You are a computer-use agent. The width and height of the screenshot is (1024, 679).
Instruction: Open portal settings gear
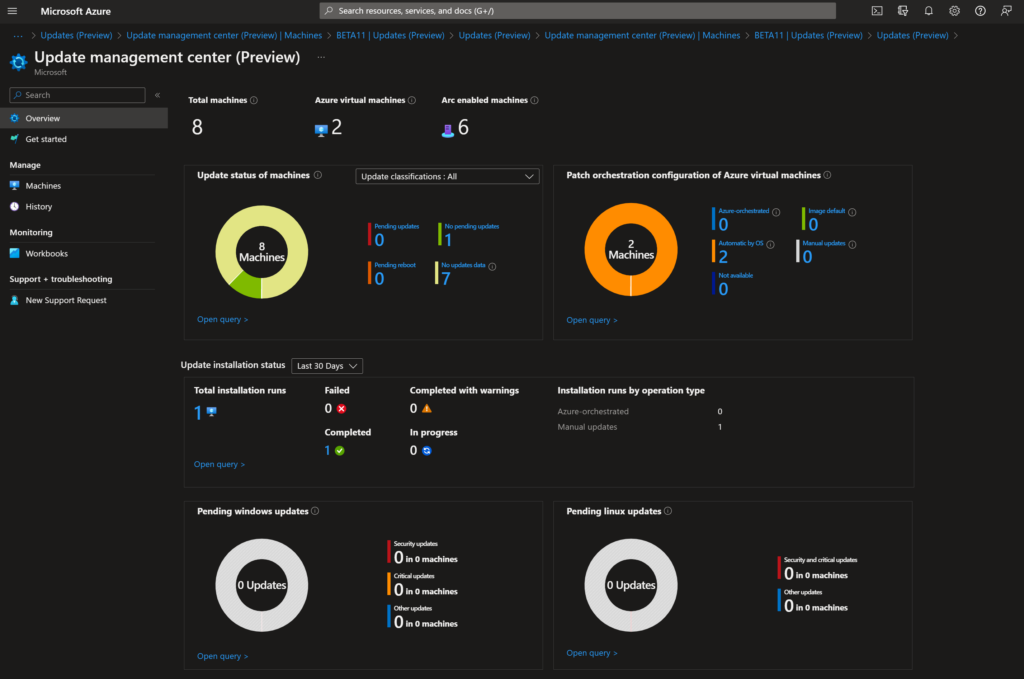point(954,11)
